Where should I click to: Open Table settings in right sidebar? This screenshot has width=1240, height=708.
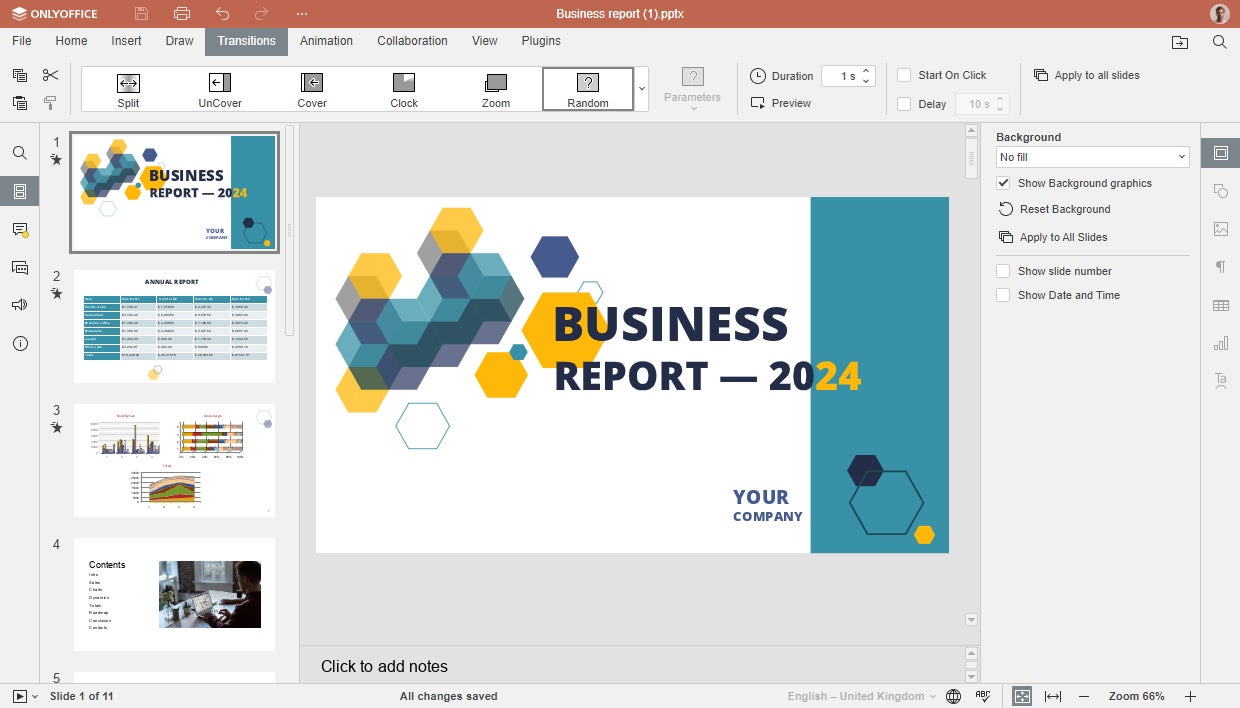pyautogui.click(x=1220, y=306)
